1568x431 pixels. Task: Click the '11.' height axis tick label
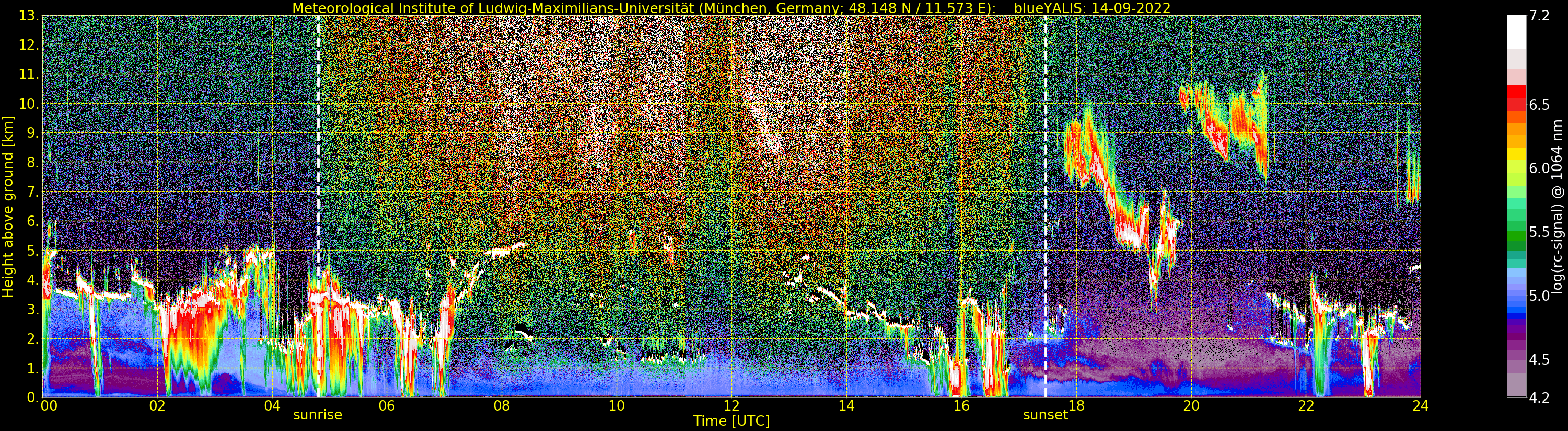(29, 74)
